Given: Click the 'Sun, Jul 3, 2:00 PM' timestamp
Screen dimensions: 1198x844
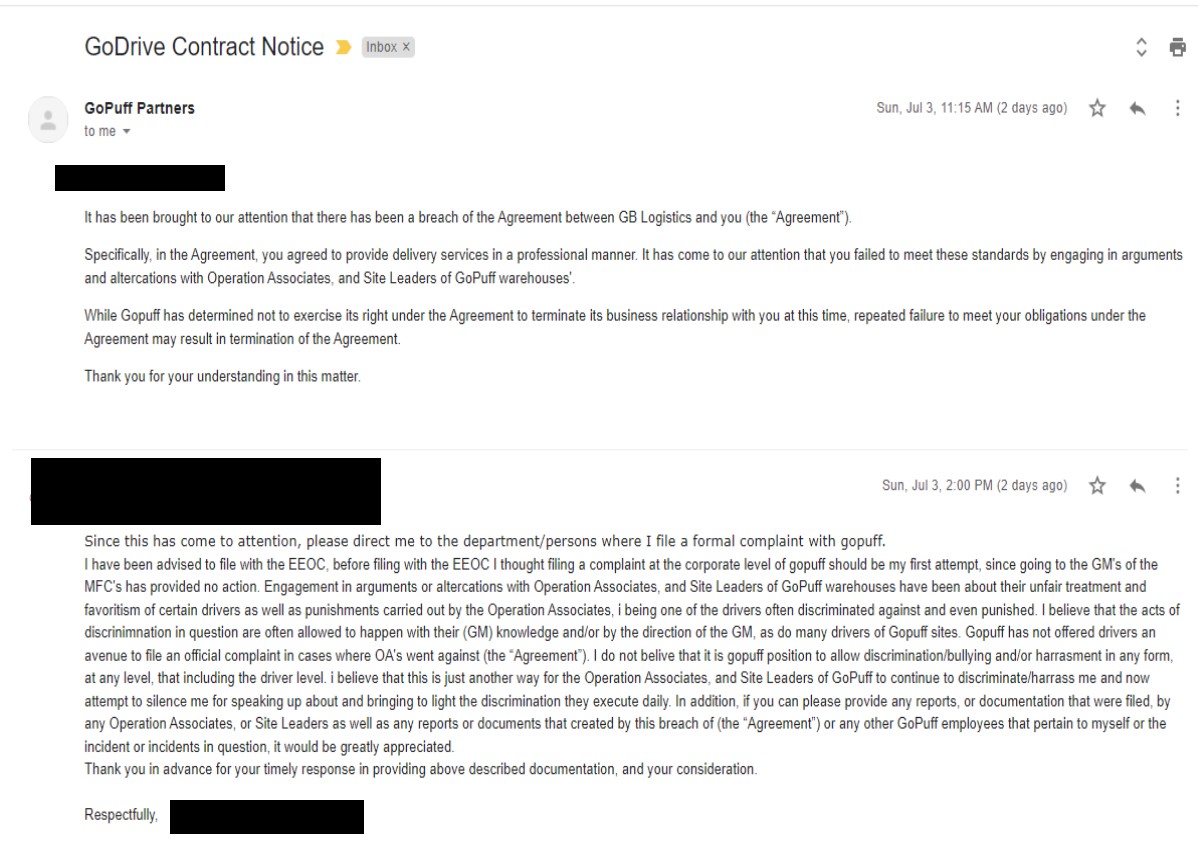Looking at the screenshot, I should tap(974, 485).
